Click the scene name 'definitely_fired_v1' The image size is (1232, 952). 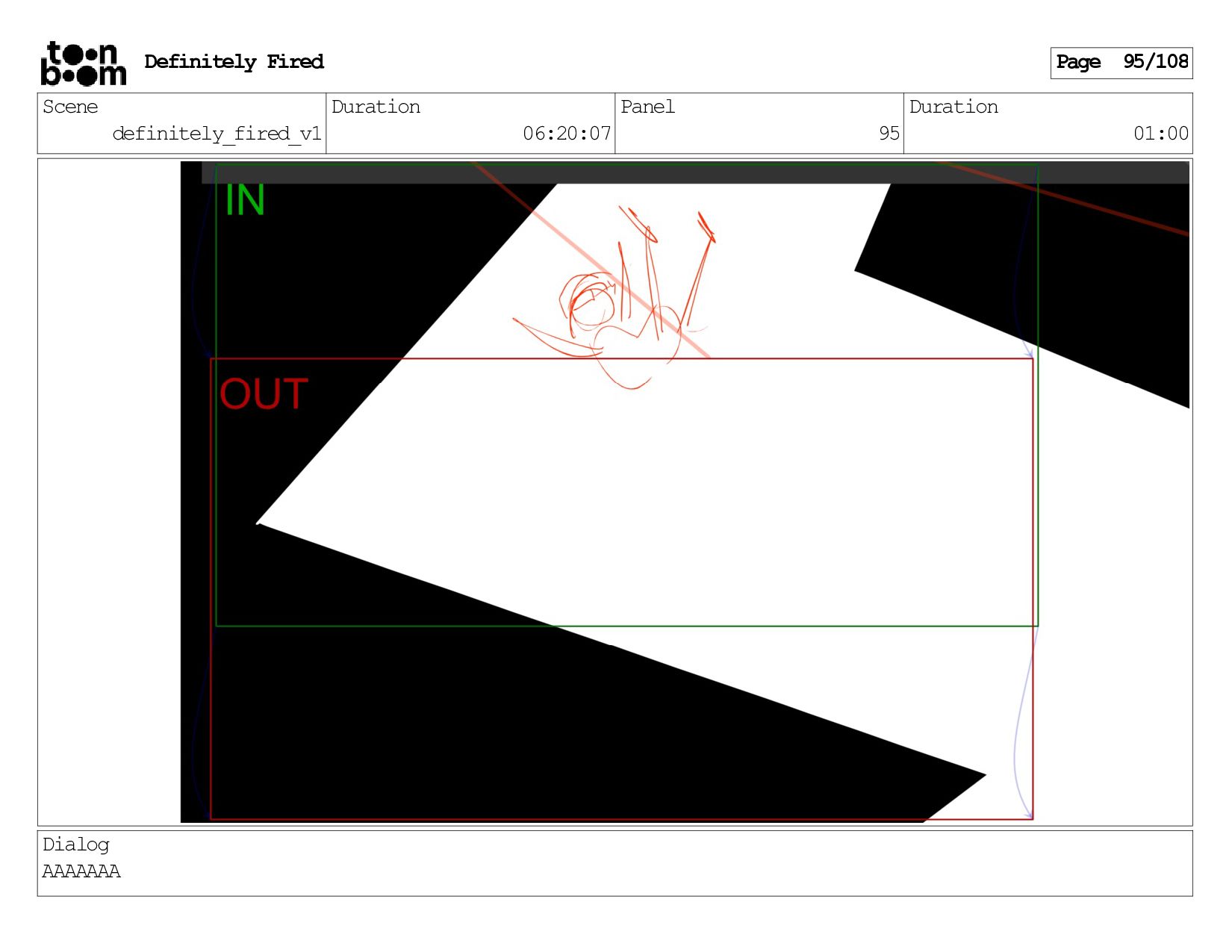(217, 134)
